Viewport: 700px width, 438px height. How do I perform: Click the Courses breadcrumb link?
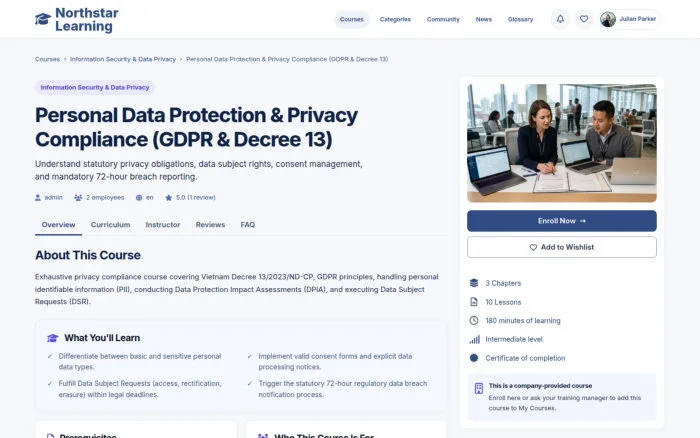tap(47, 59)
